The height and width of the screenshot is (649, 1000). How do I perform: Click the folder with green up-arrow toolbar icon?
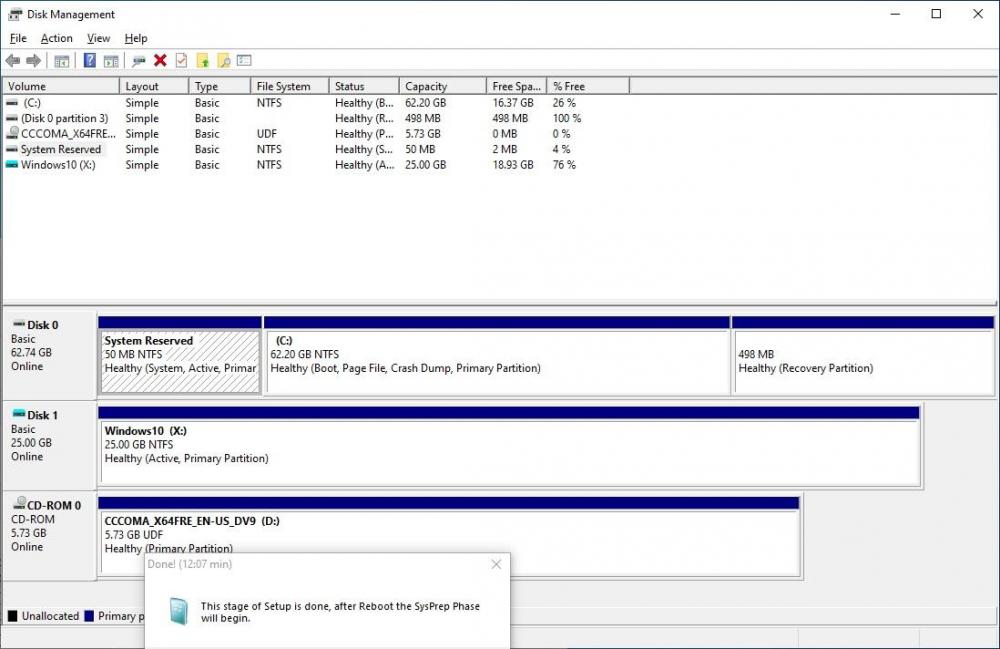[201, 60]
